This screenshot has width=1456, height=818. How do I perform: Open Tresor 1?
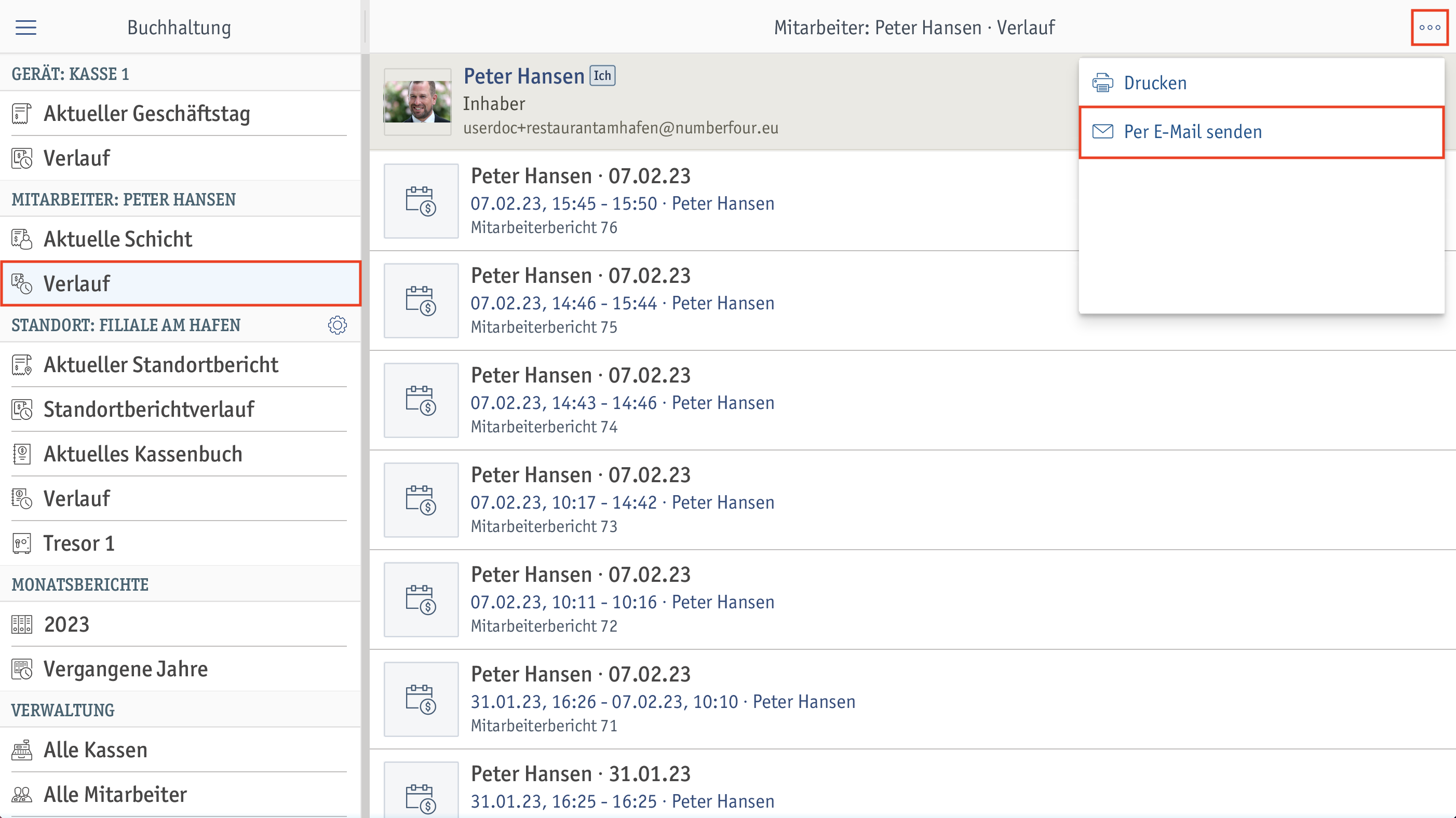pos(180,543)
